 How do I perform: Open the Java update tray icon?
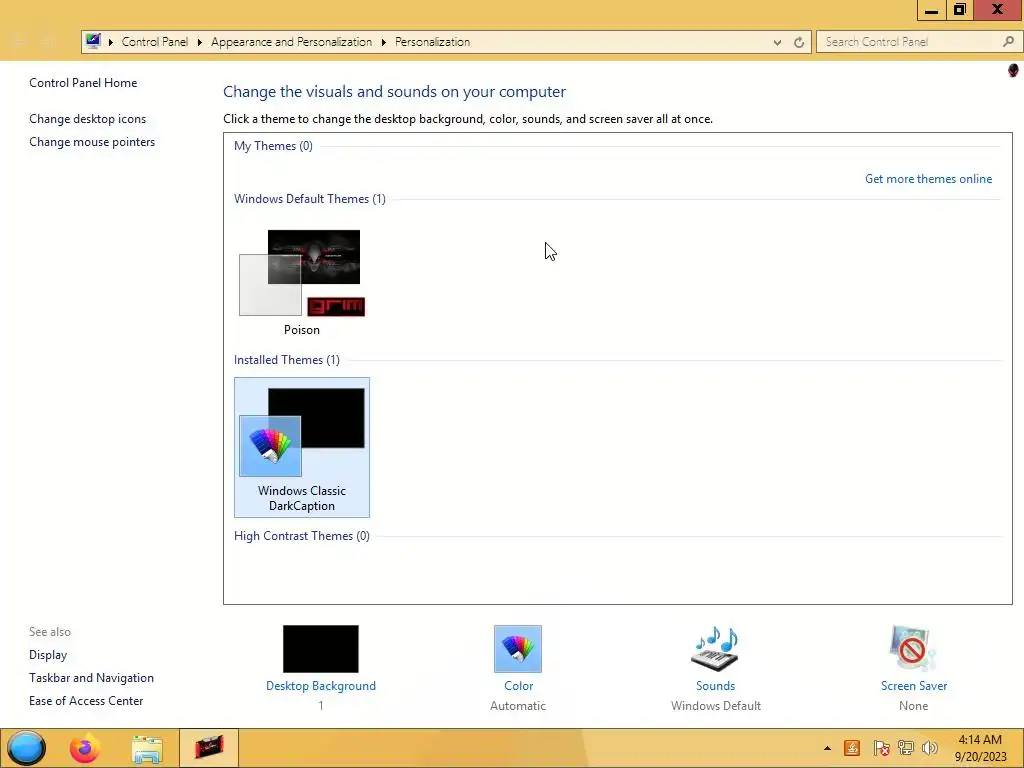tap(852, 748)
